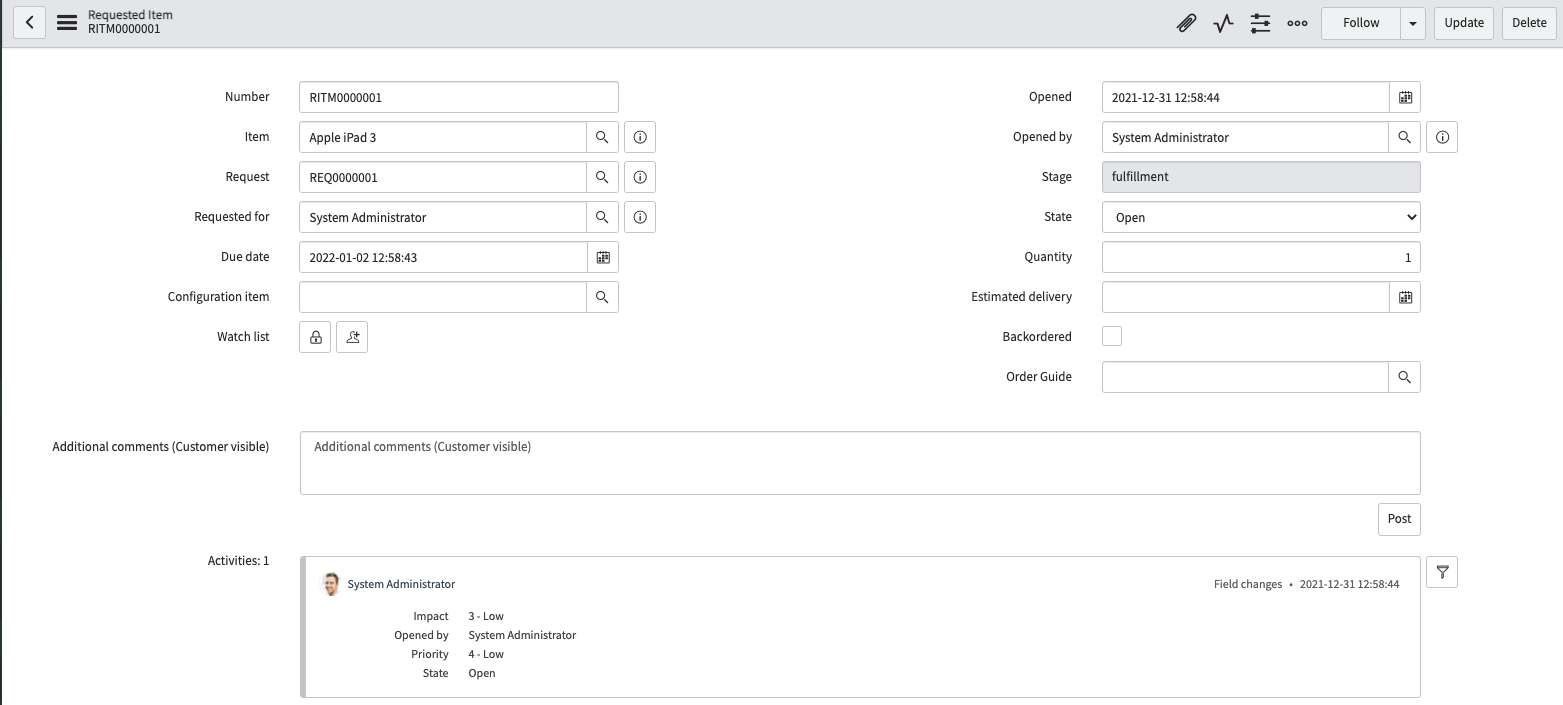
Task: Click the Quantity field
Action: (x=1261, y=257)
